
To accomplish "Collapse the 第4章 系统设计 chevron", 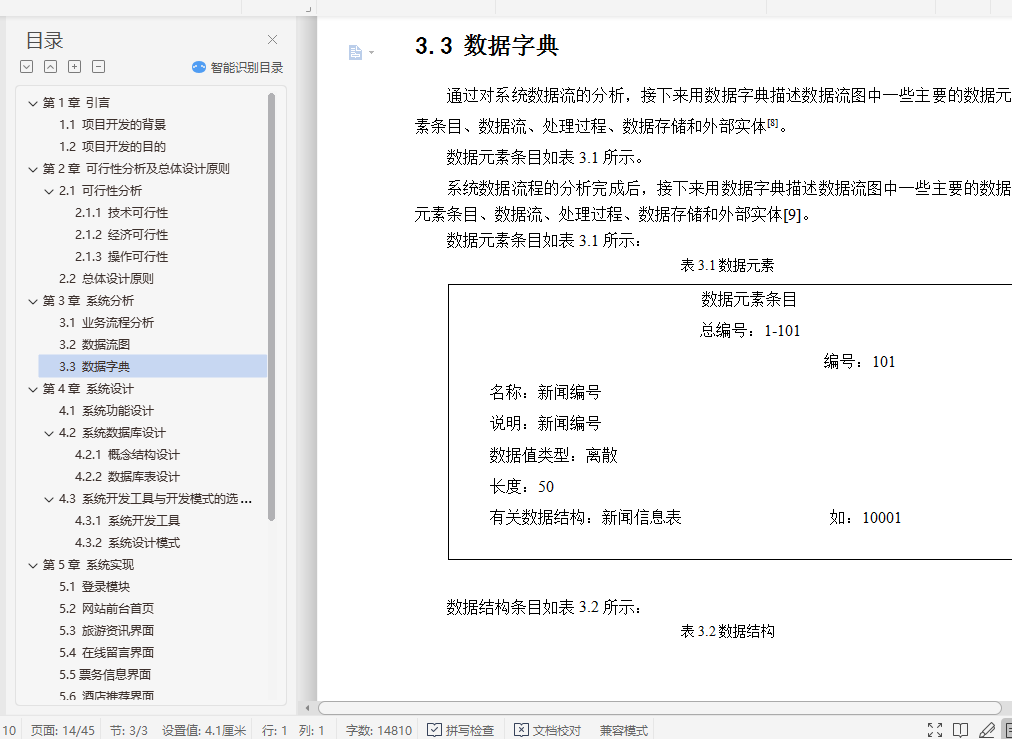I will 33,389.
